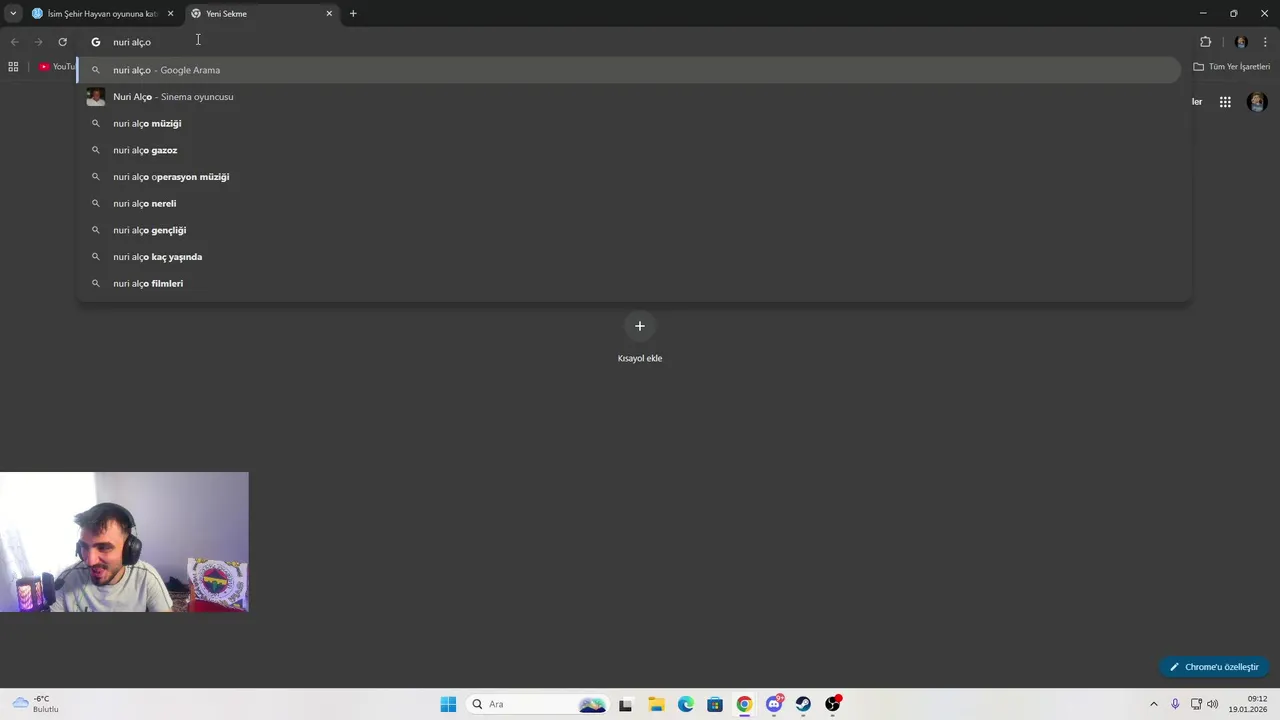Open the Chrome three-dot menu
The height and width of the screenshot is (720, 1280).
(1266, 42)
